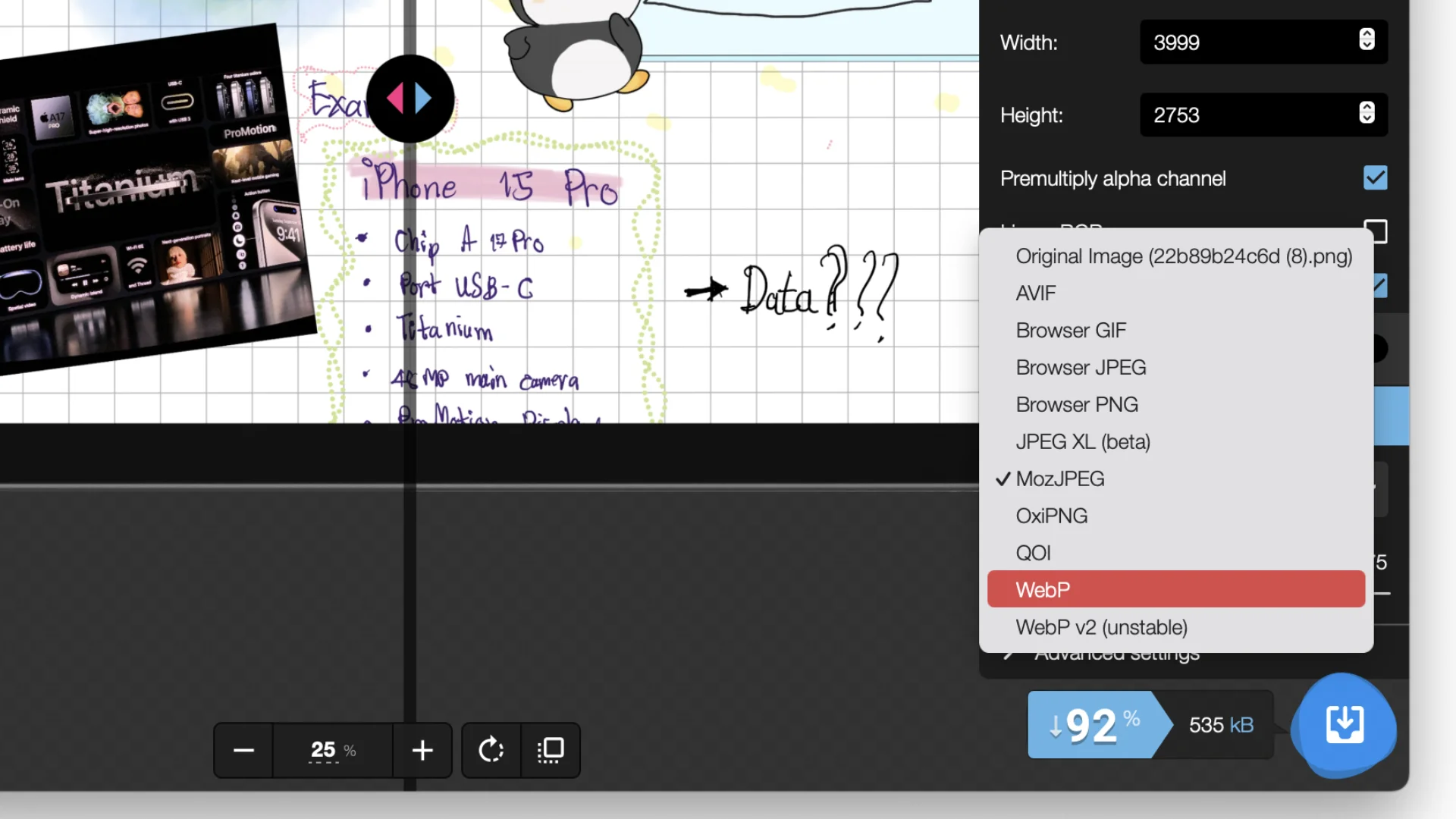
Task: Click the Height stepper arrows
Action: click(x=1367, y=113)
